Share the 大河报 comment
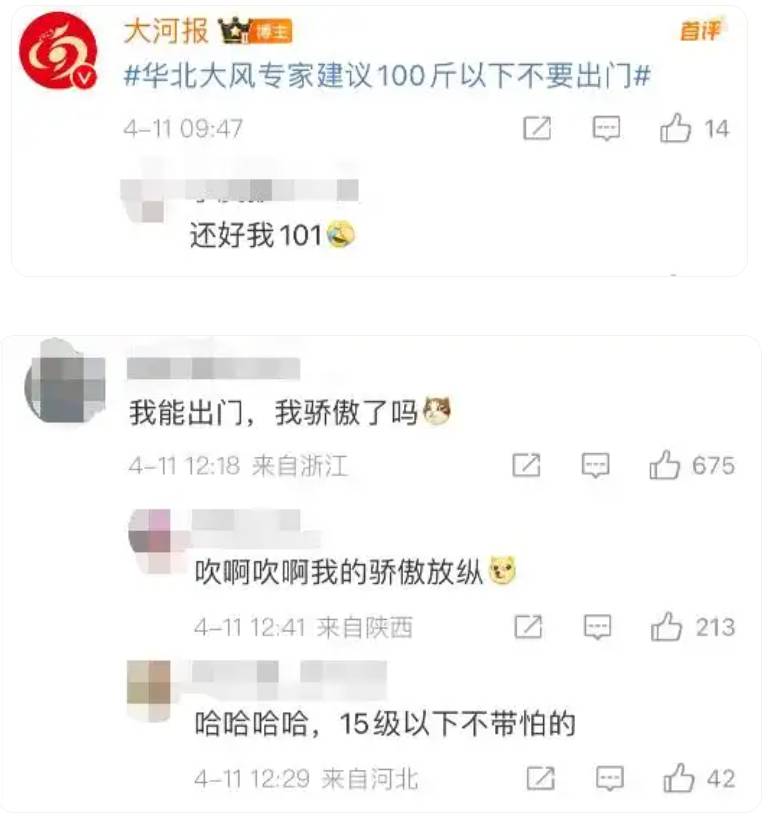This screenshot has width=781, height=832. click(x=537, y=128)
